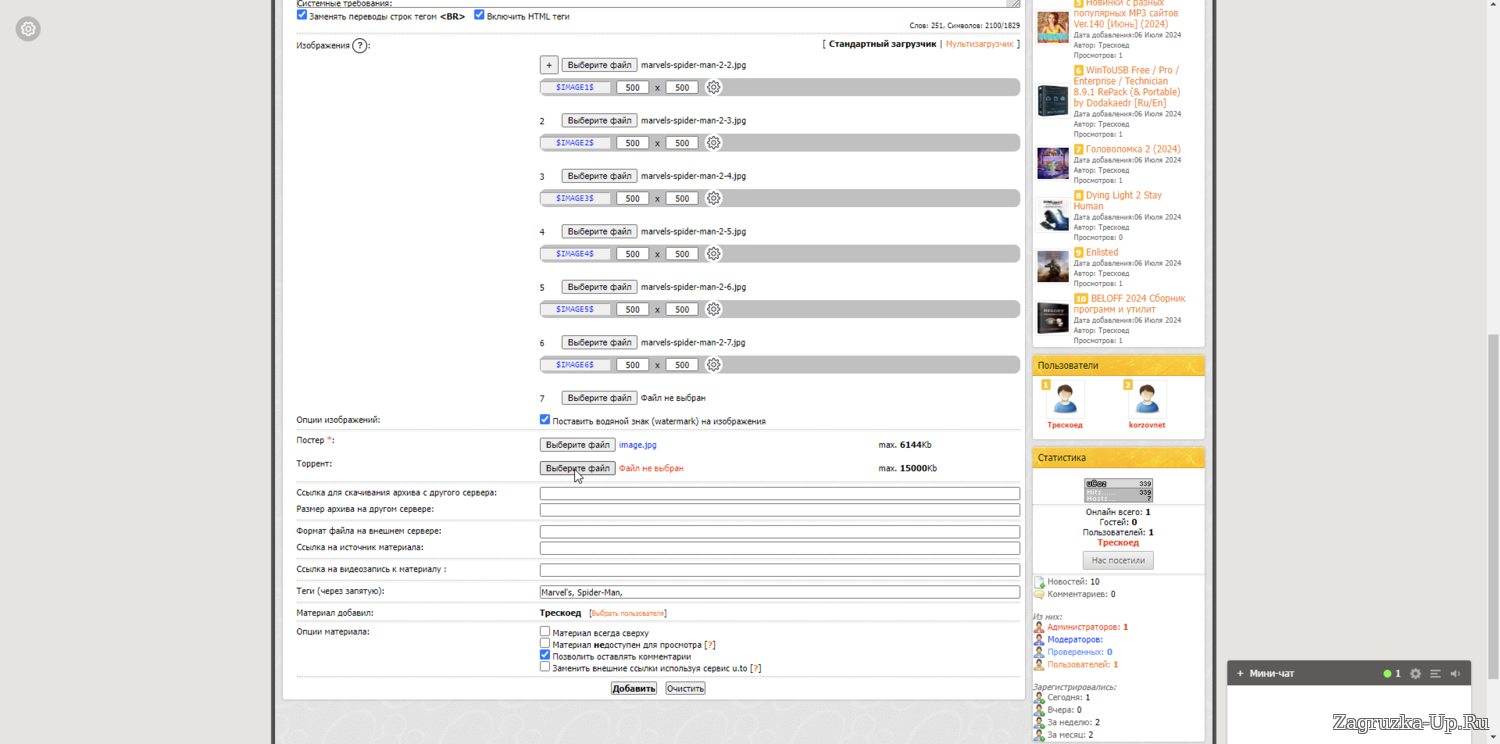This screenshot has width=1500, height=744.
Task: Open Мини-чат settings gear
Action: point(1415,674)
